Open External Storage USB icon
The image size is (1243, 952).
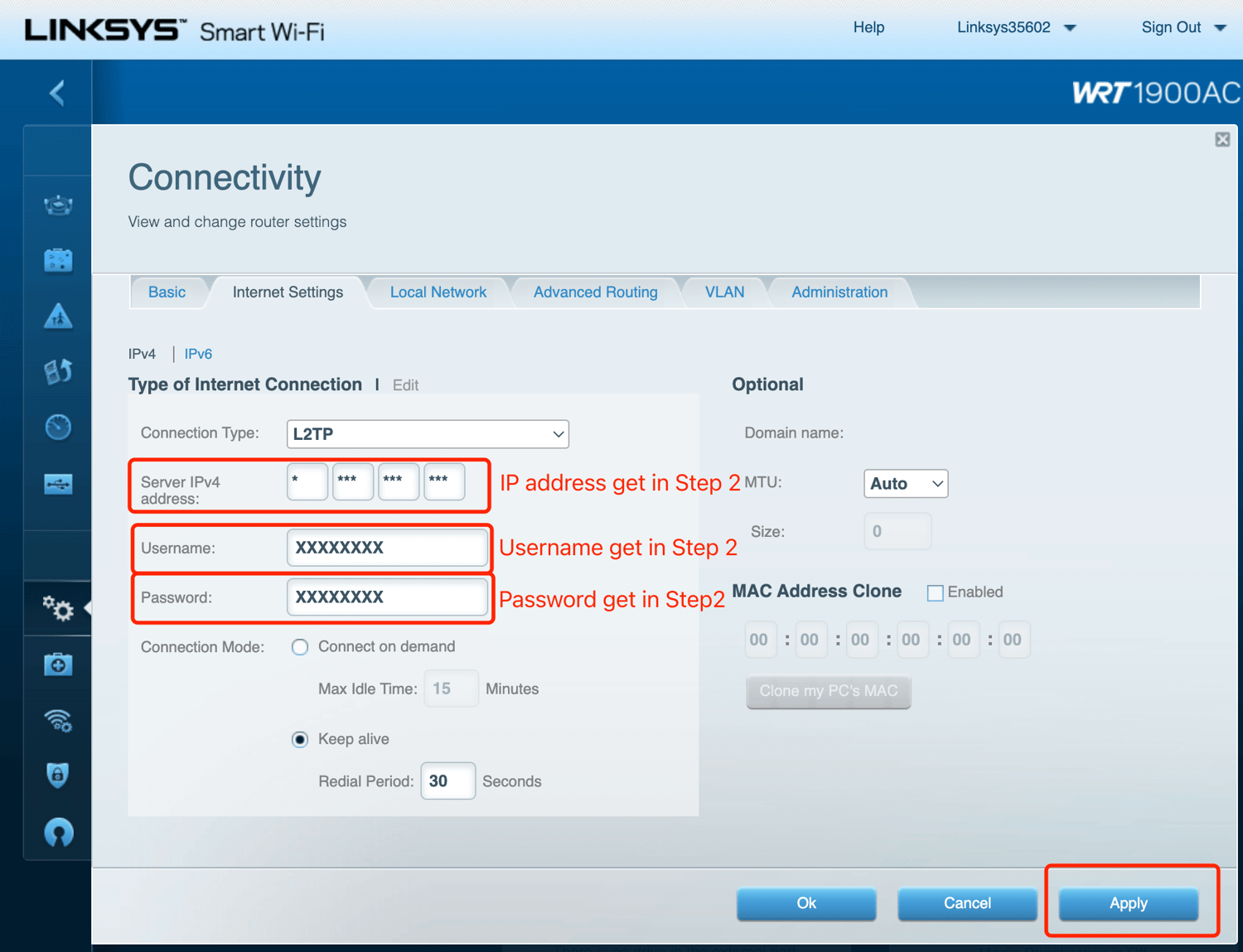point(58,484)
